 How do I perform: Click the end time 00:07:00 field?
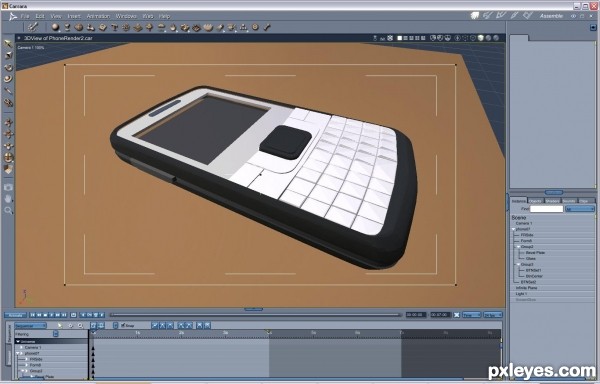pos(440,315)
